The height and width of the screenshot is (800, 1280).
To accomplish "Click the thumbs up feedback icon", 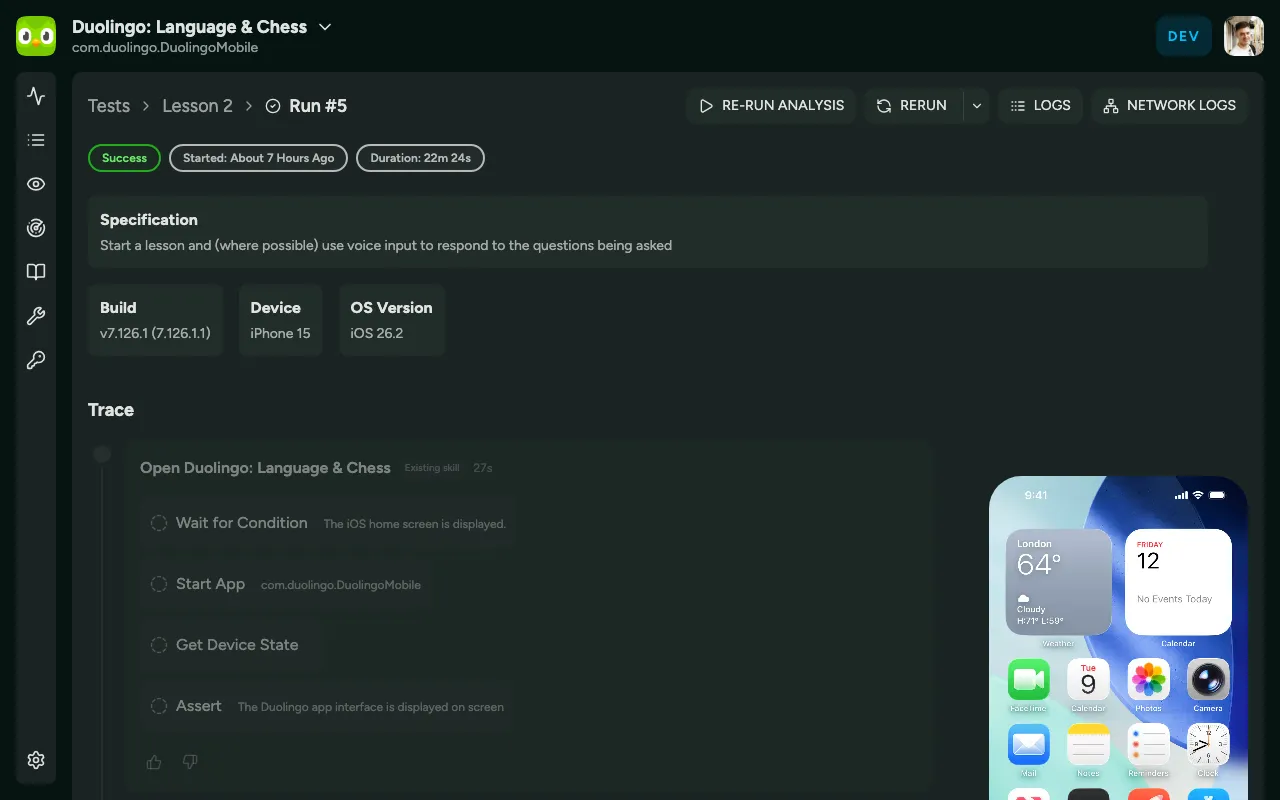I will 154,762.
